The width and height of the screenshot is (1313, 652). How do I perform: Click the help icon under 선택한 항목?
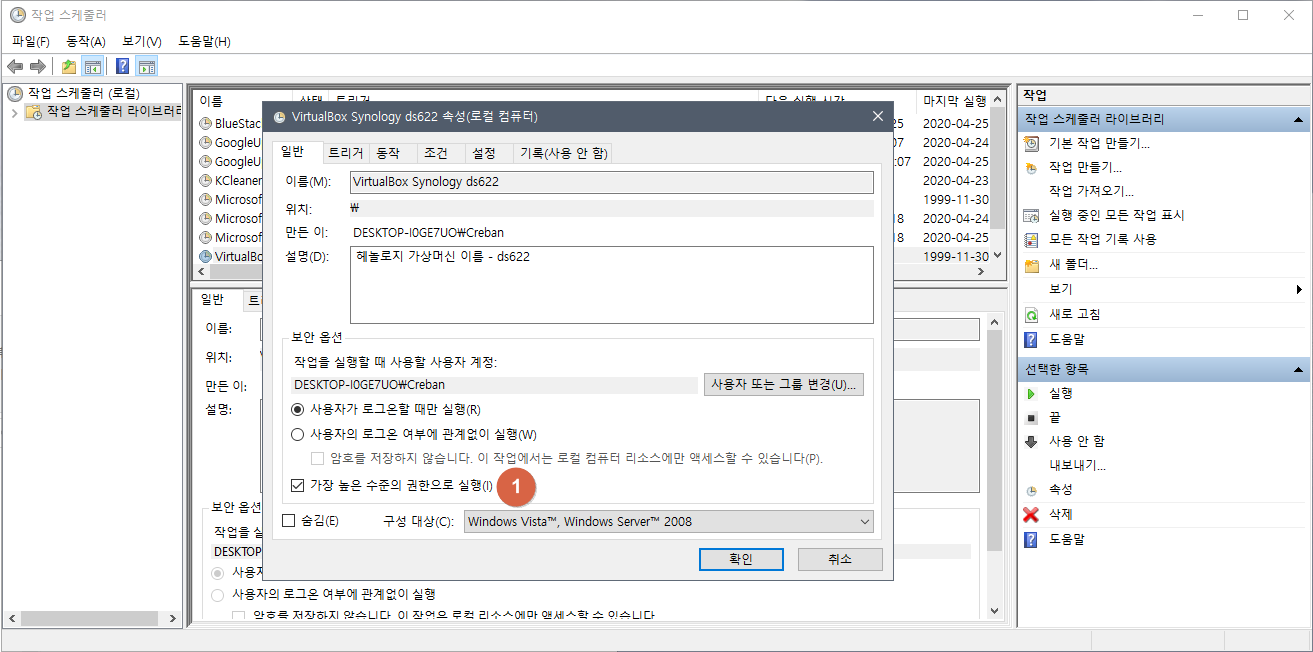1031,540
